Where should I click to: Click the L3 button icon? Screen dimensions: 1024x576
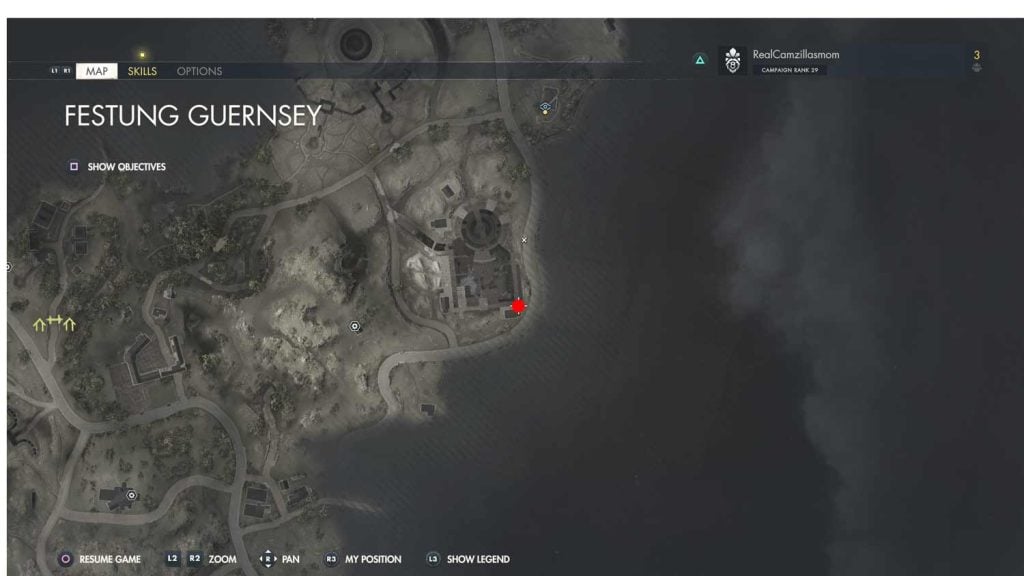click(433, 559)
